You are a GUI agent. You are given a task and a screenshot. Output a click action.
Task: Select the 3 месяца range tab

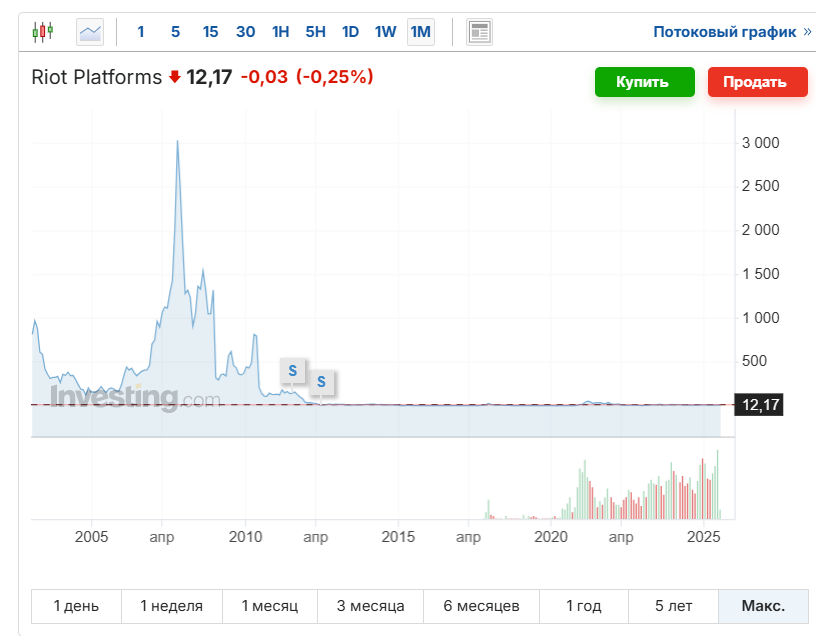point(371,606)
